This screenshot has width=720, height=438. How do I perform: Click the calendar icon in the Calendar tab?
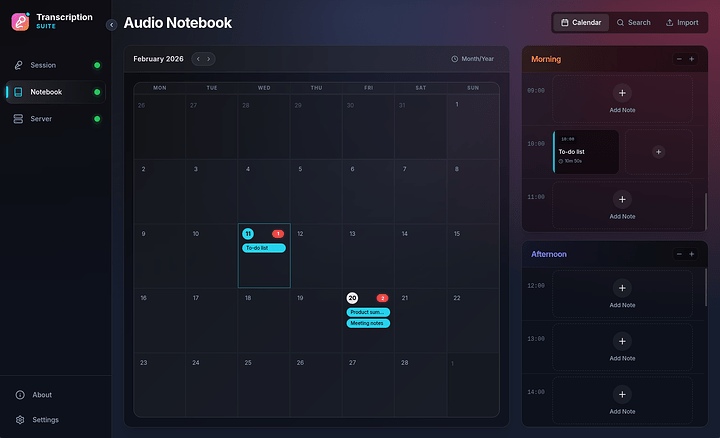(x=564, y=22)
